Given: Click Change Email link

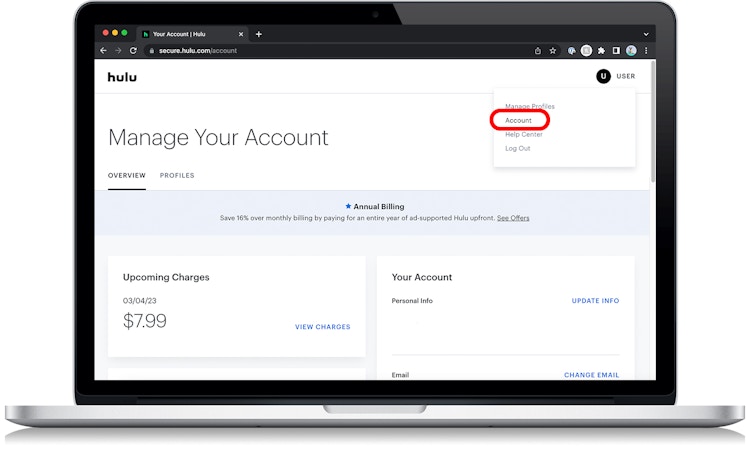Looking at the screenshot, I should tap(591, 375).
